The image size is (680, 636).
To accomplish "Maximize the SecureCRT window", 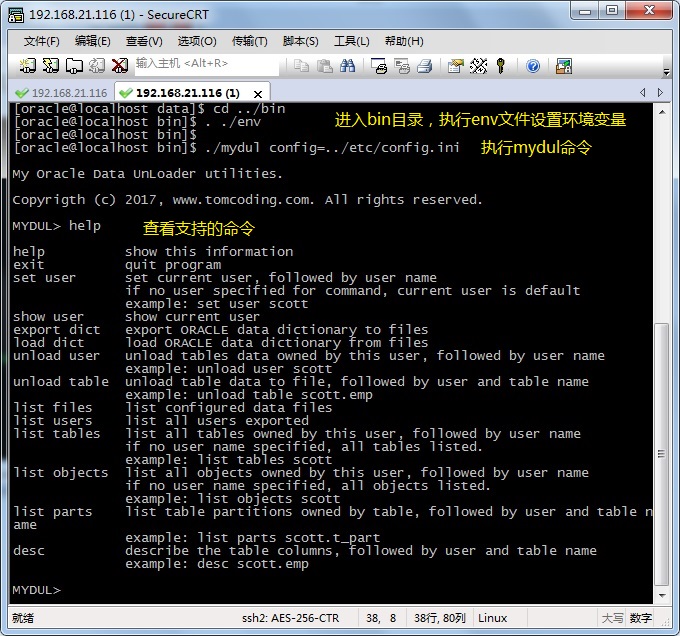I will 612,10.
